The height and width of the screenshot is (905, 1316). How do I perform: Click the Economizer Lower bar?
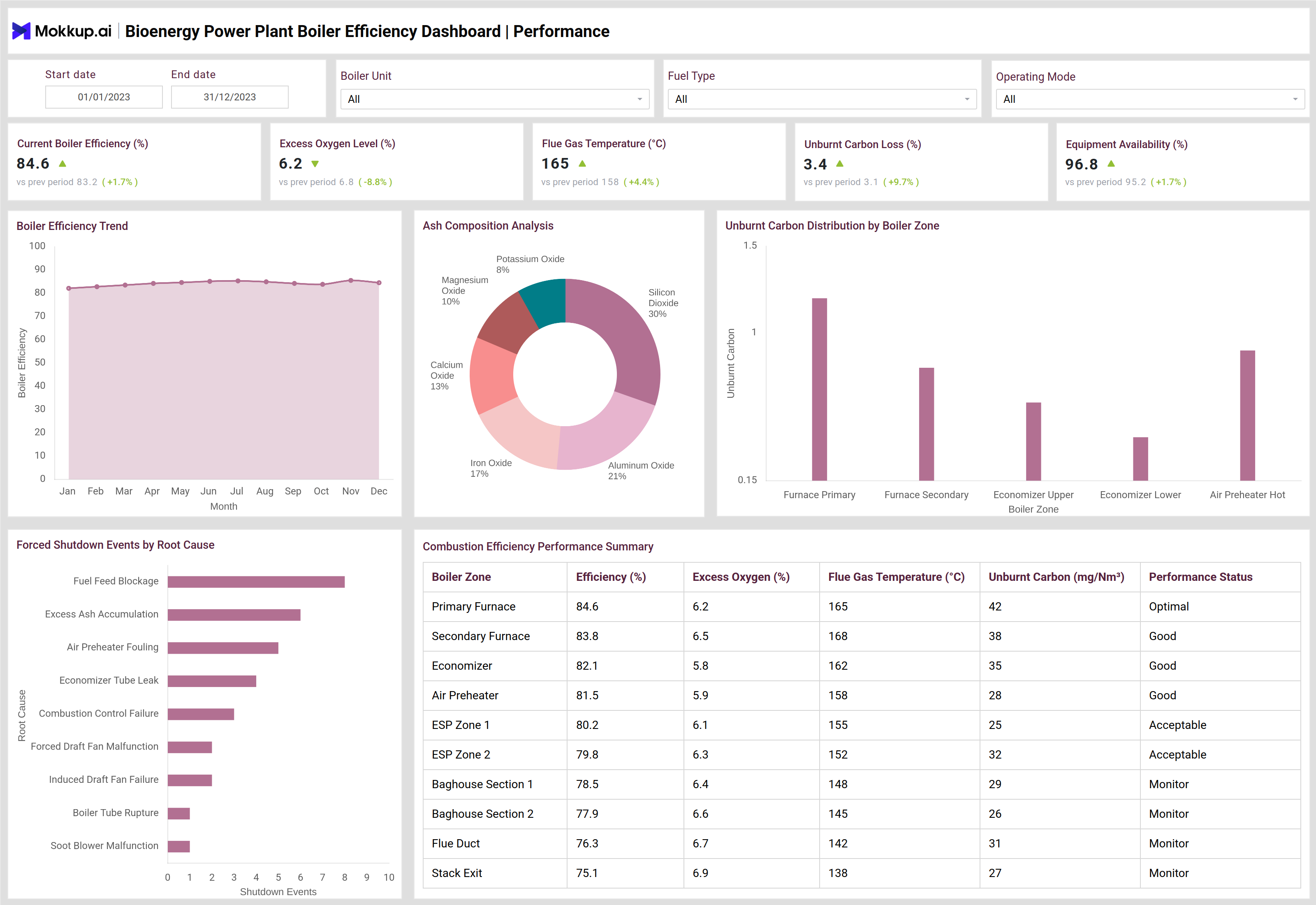coord(1140,459)
